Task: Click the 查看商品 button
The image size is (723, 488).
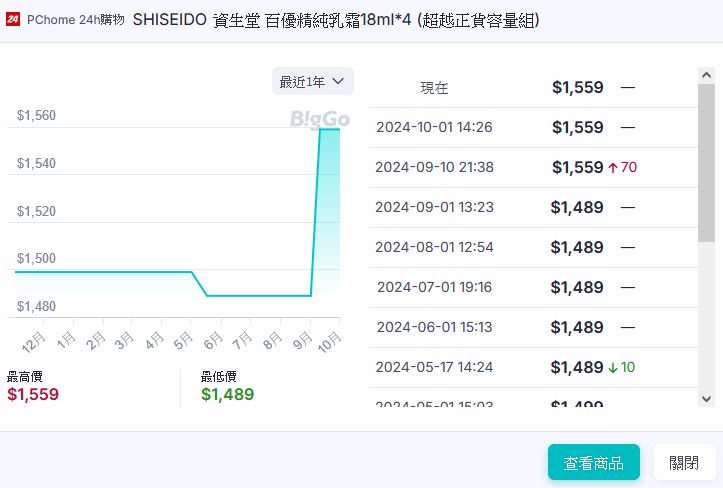Action: tap(593, 463)
